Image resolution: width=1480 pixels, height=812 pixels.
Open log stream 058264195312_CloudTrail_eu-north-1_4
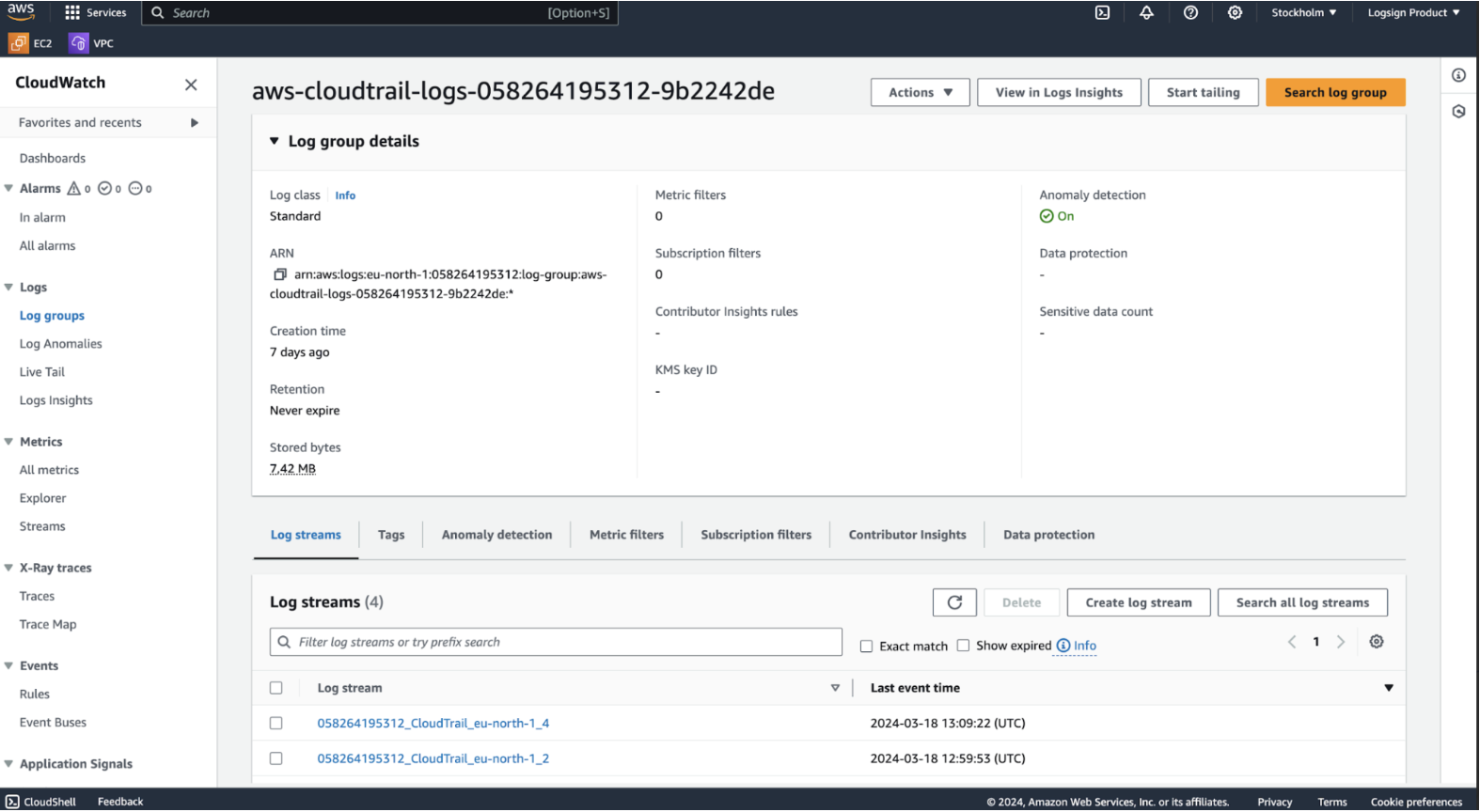(433, 724)
